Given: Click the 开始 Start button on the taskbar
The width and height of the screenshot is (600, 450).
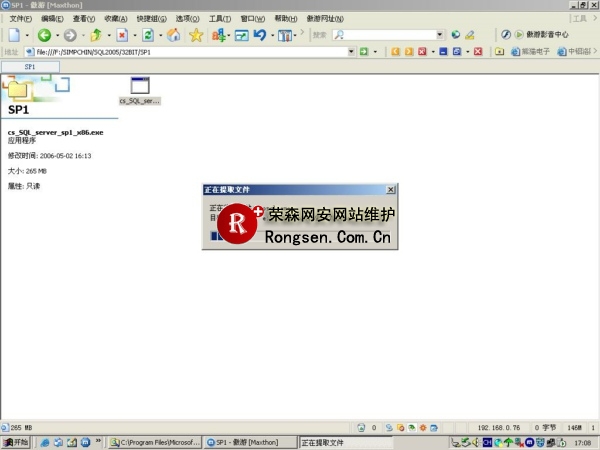Looking at the screenshot, I should point(16,442).
